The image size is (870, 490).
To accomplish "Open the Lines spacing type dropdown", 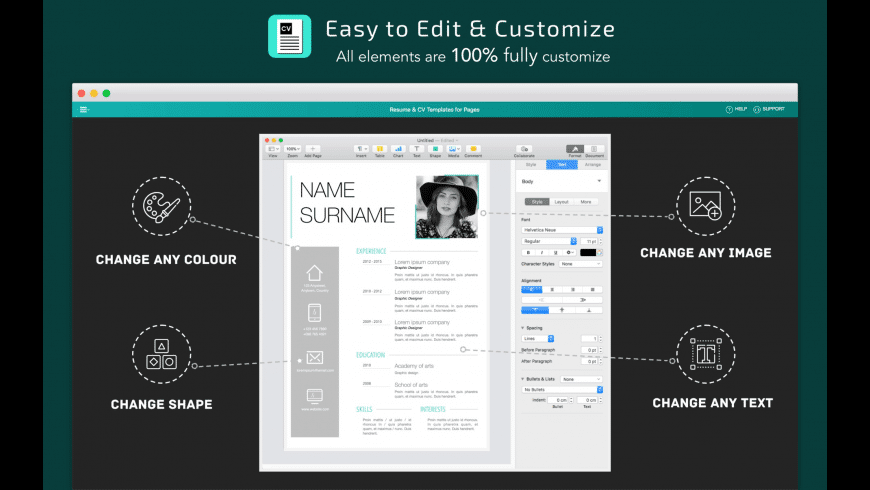I will click(538, 339).
